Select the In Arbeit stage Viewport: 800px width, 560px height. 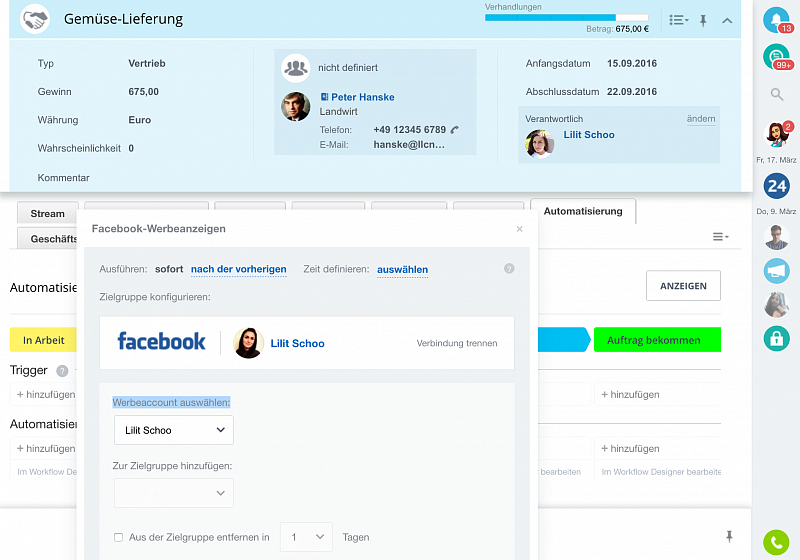pos(43,340)
